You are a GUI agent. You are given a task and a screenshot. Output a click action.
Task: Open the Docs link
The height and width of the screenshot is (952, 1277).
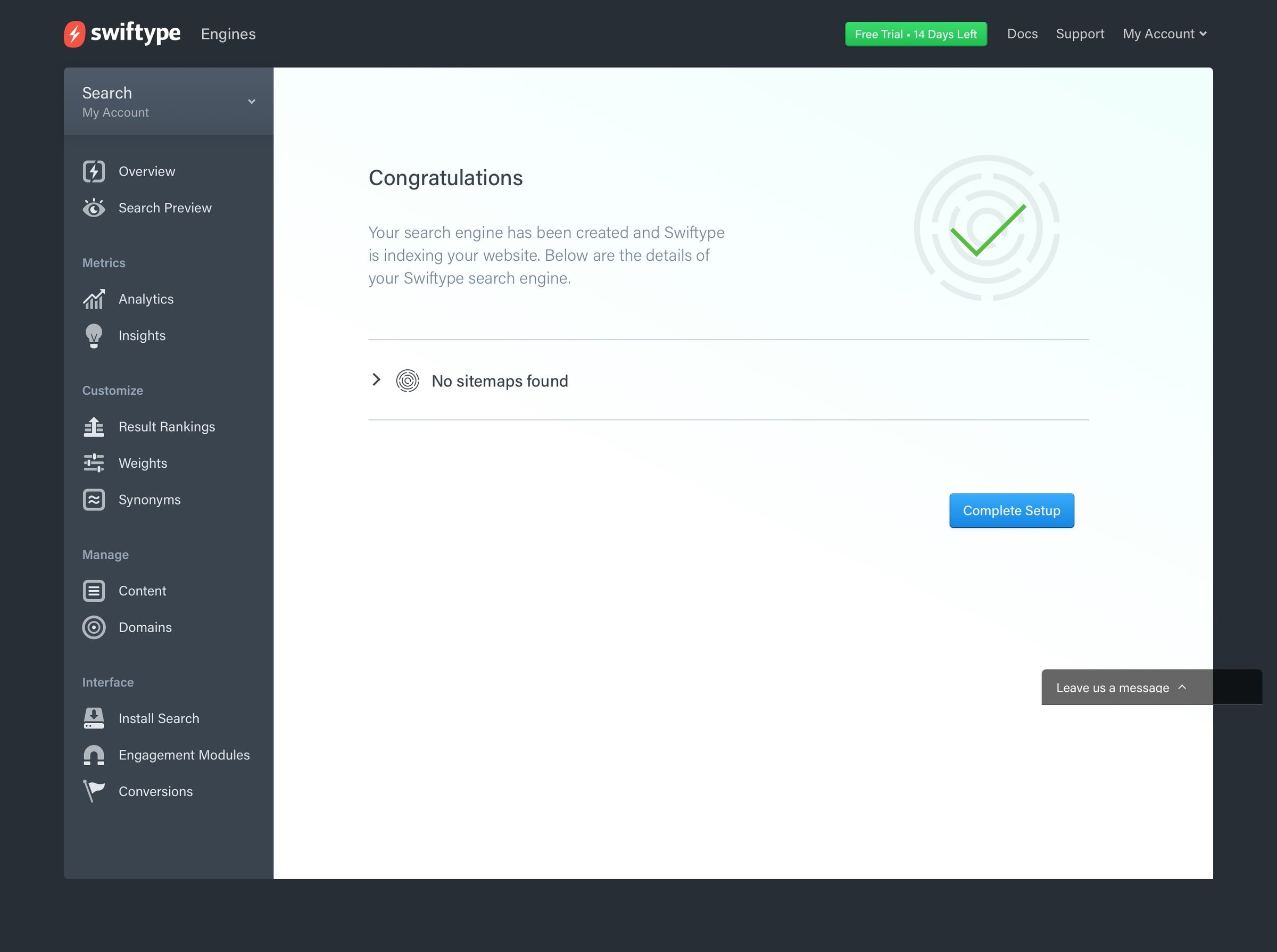click(x=1022, y=34)
